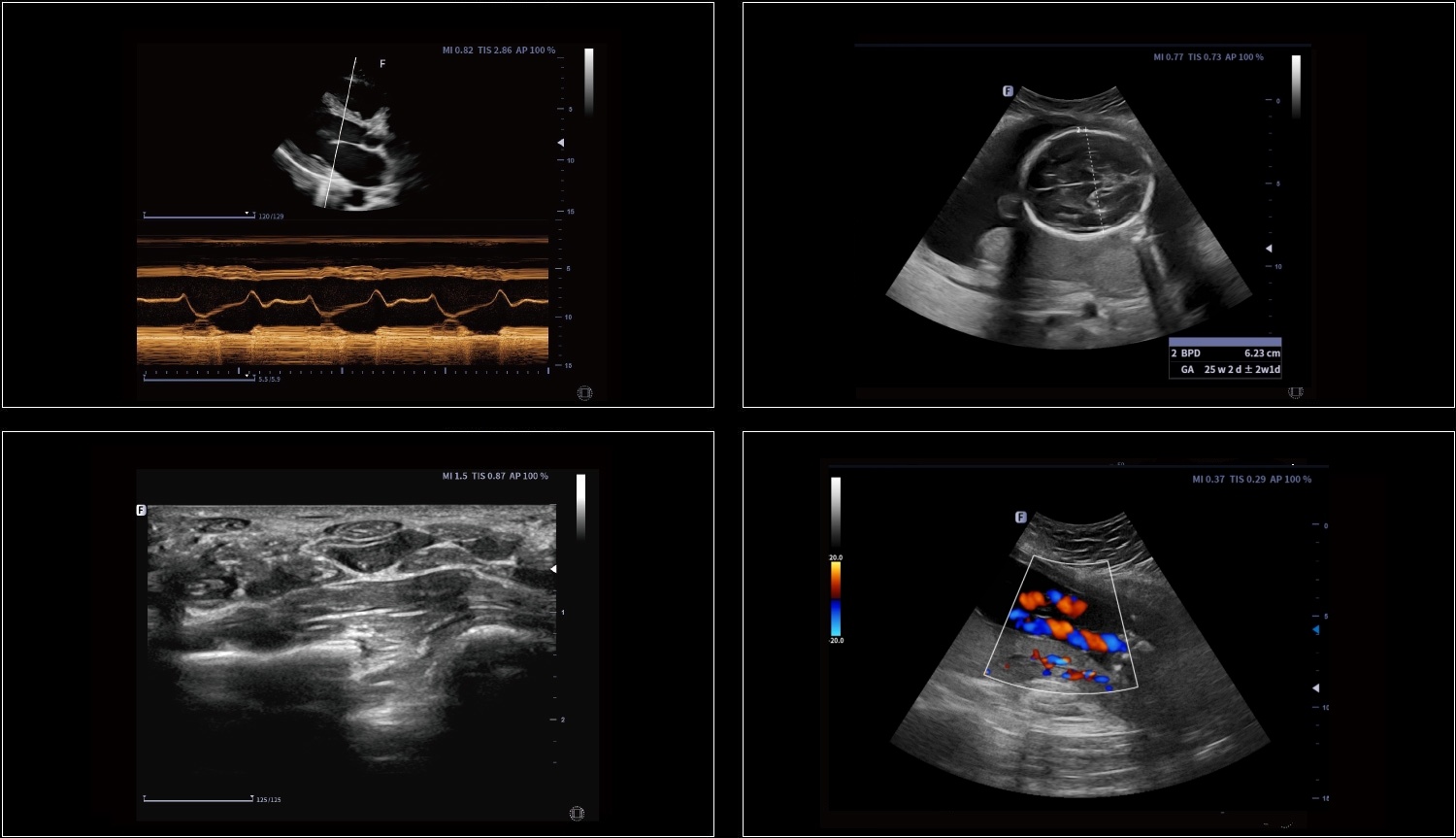Click the 5.5/5.9 M-mode sweep slider
The height and width of the screenshot is (838, 1456).
[x=199, y=379]
